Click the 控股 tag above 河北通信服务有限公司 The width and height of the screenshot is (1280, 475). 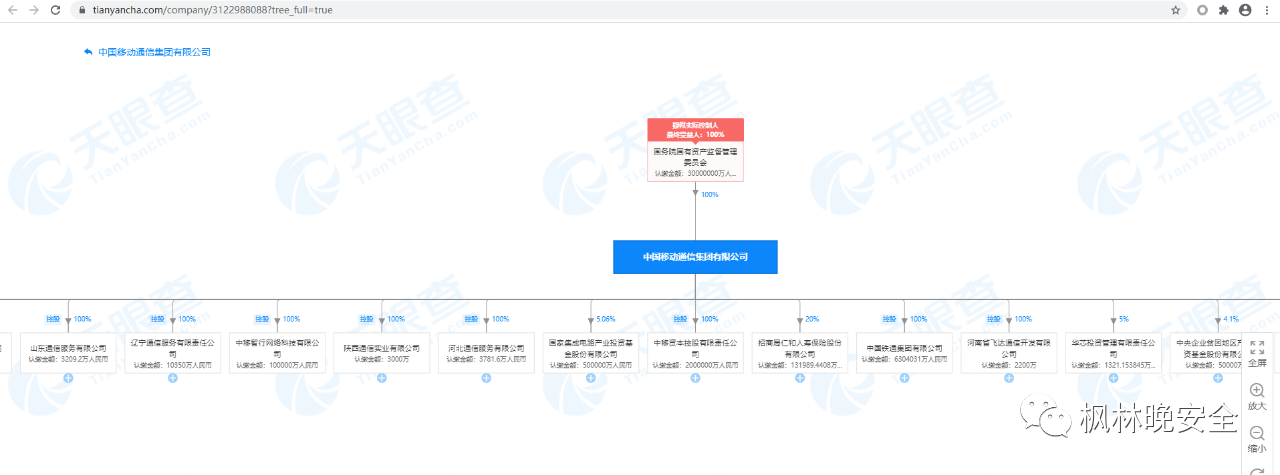471,319
